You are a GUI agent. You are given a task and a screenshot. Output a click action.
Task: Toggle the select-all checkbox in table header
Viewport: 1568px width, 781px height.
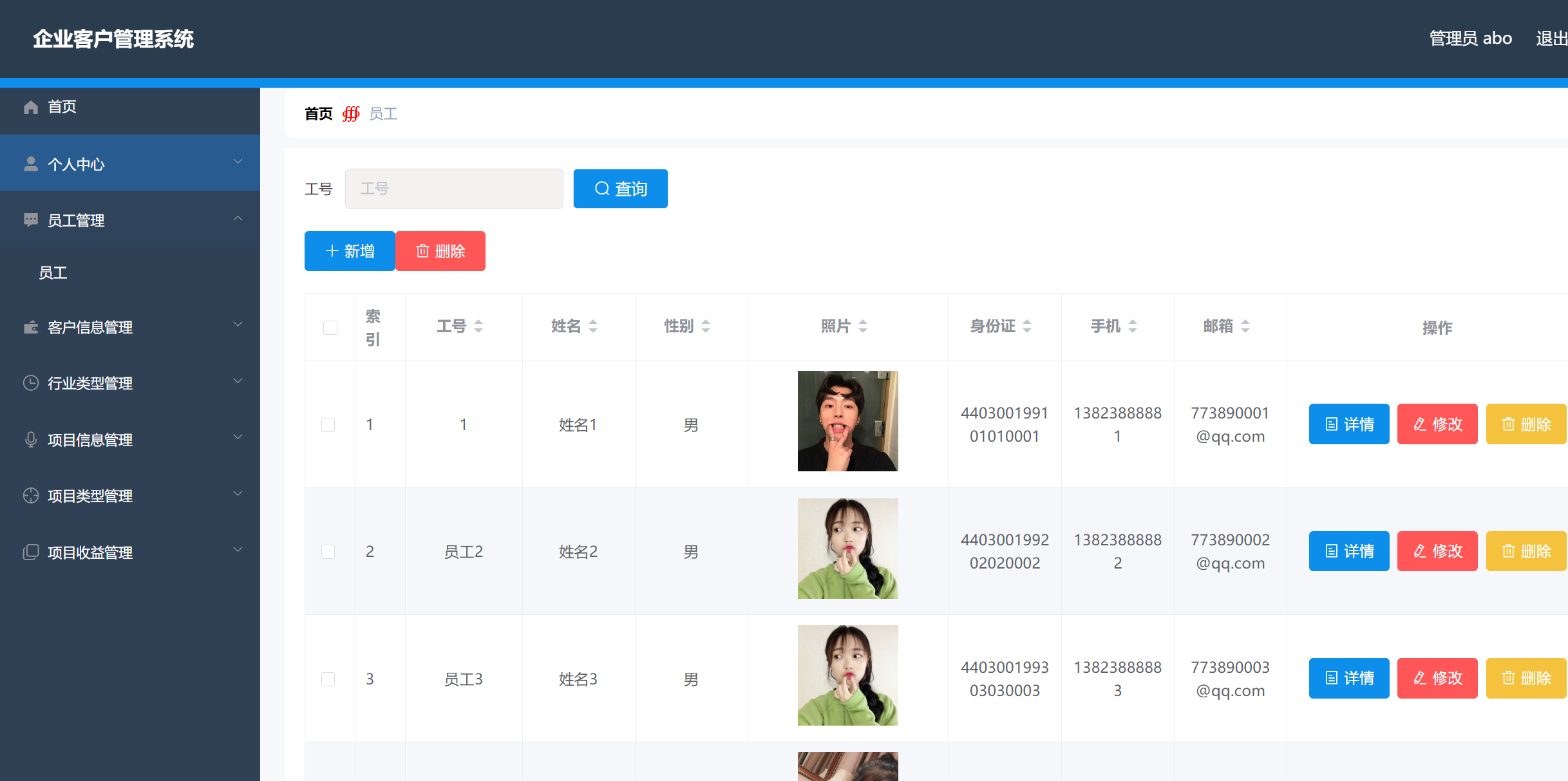(x=330, y=327)
